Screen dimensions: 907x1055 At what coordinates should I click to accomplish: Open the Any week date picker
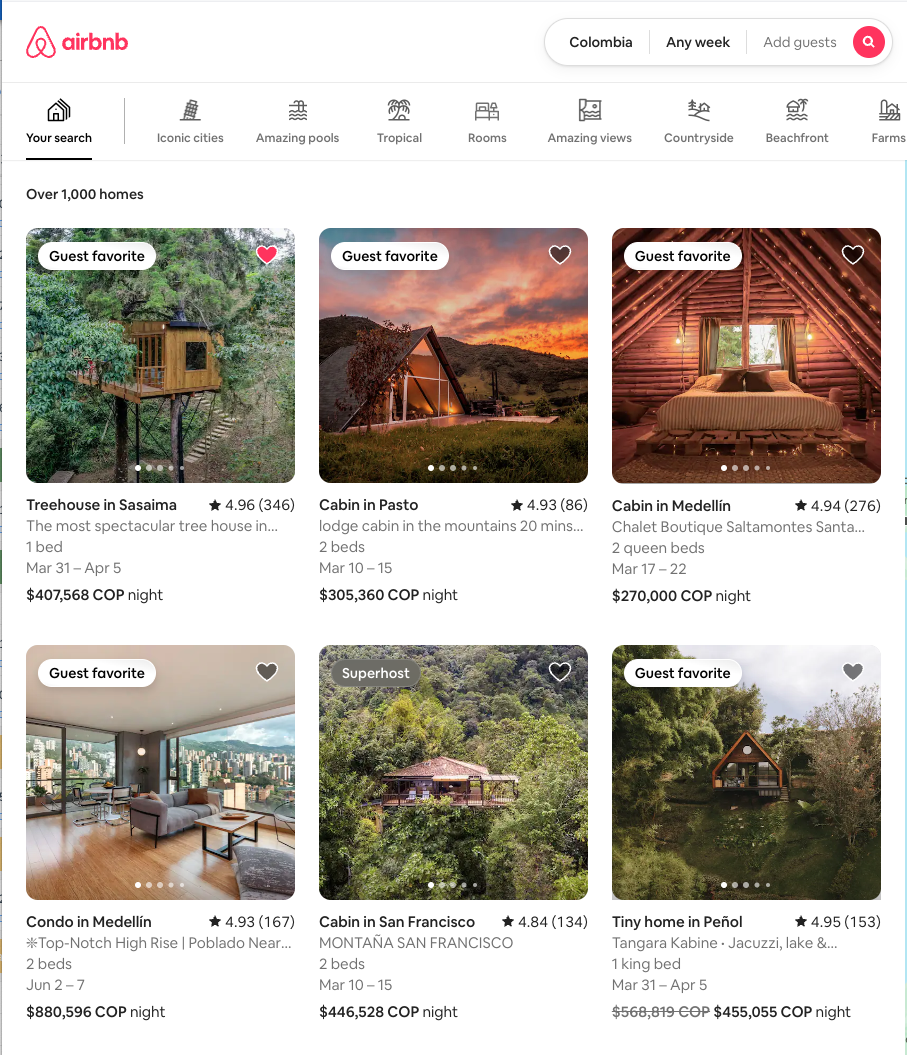coord(698,42)
